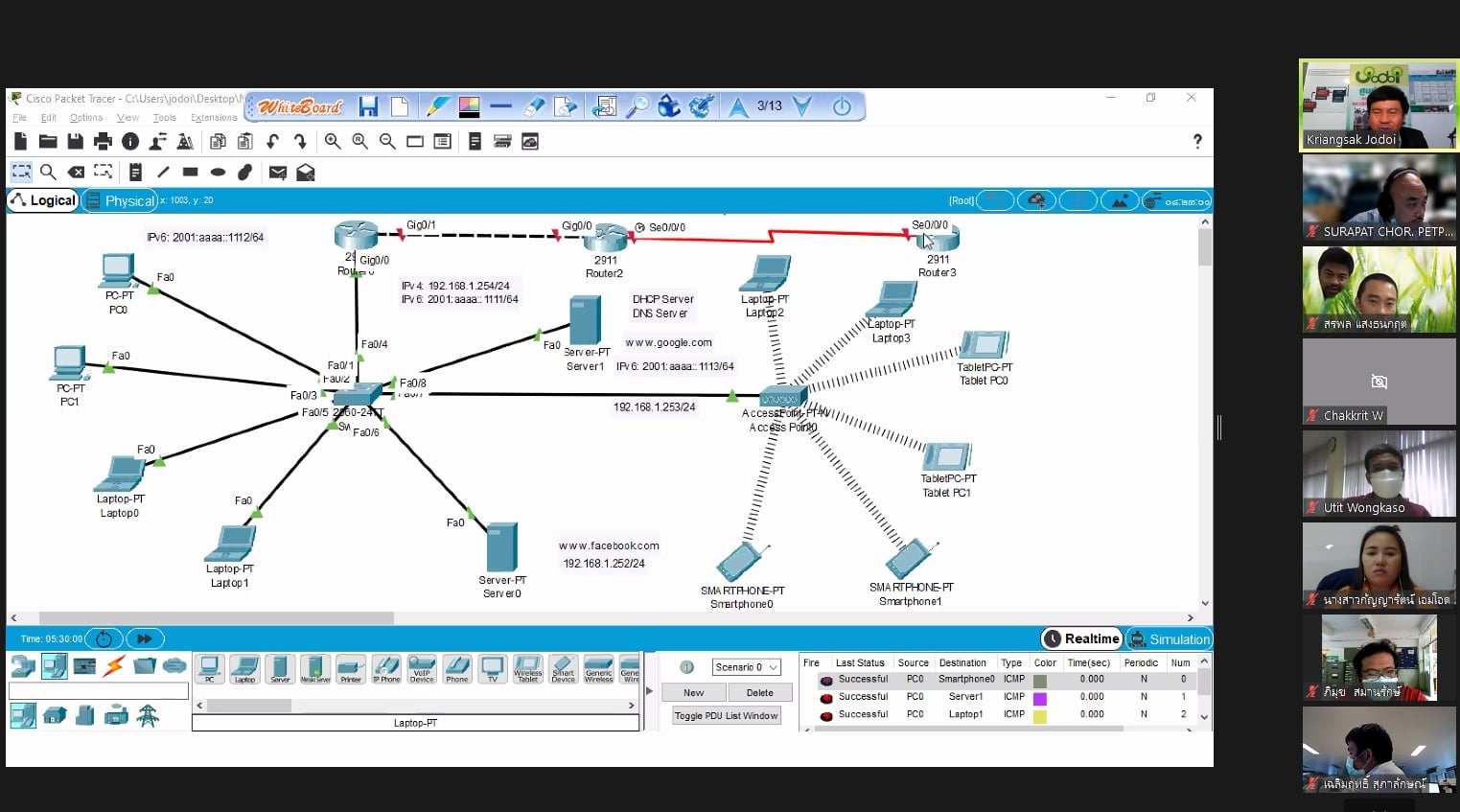
Task: Click Toggle PDU List Window button
Action: click(x=726, y=716)
